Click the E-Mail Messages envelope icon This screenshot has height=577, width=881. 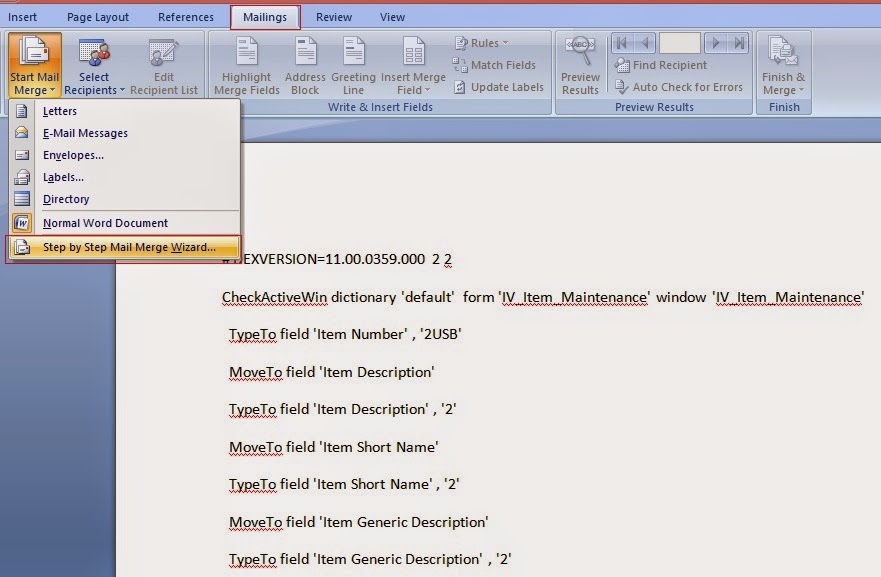coord(22,133)
